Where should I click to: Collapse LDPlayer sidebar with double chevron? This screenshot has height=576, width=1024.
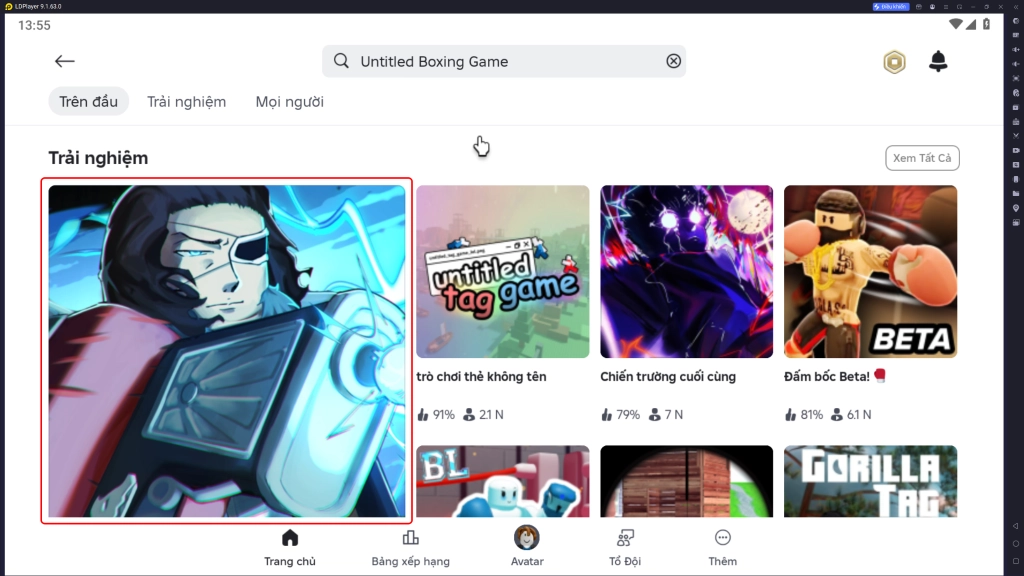1016,7
